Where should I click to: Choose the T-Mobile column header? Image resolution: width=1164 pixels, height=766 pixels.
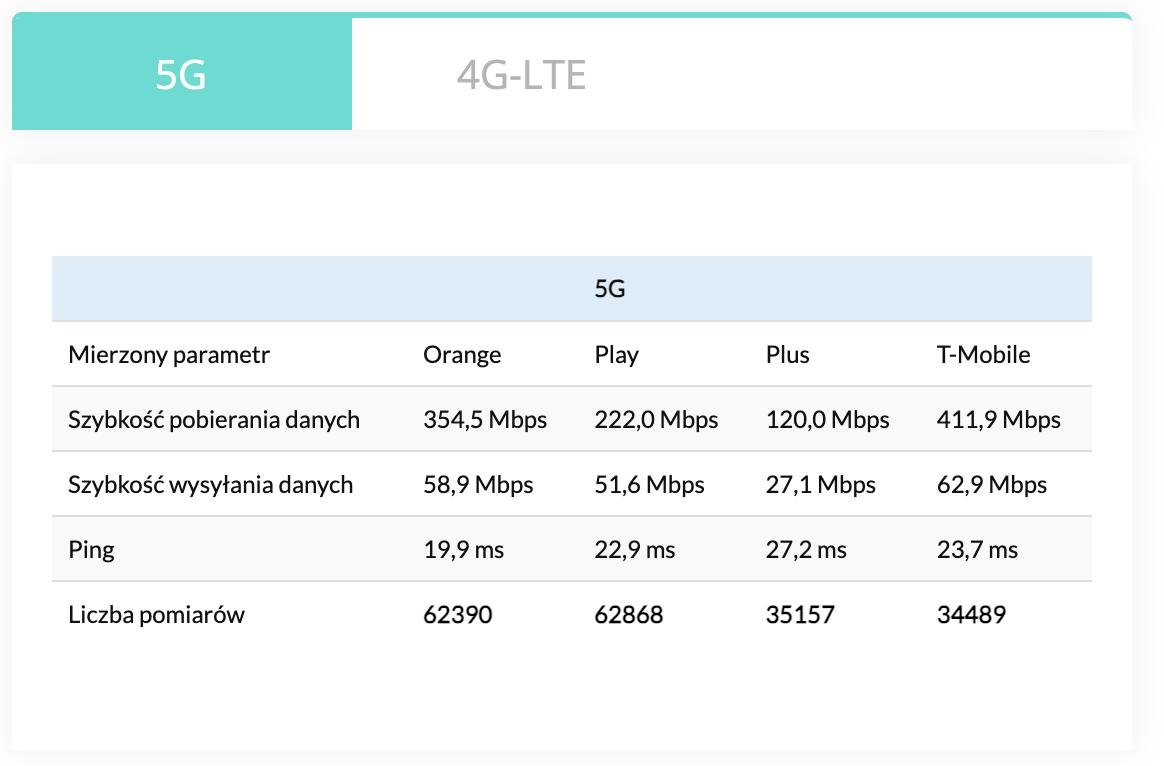click(983, 354)
